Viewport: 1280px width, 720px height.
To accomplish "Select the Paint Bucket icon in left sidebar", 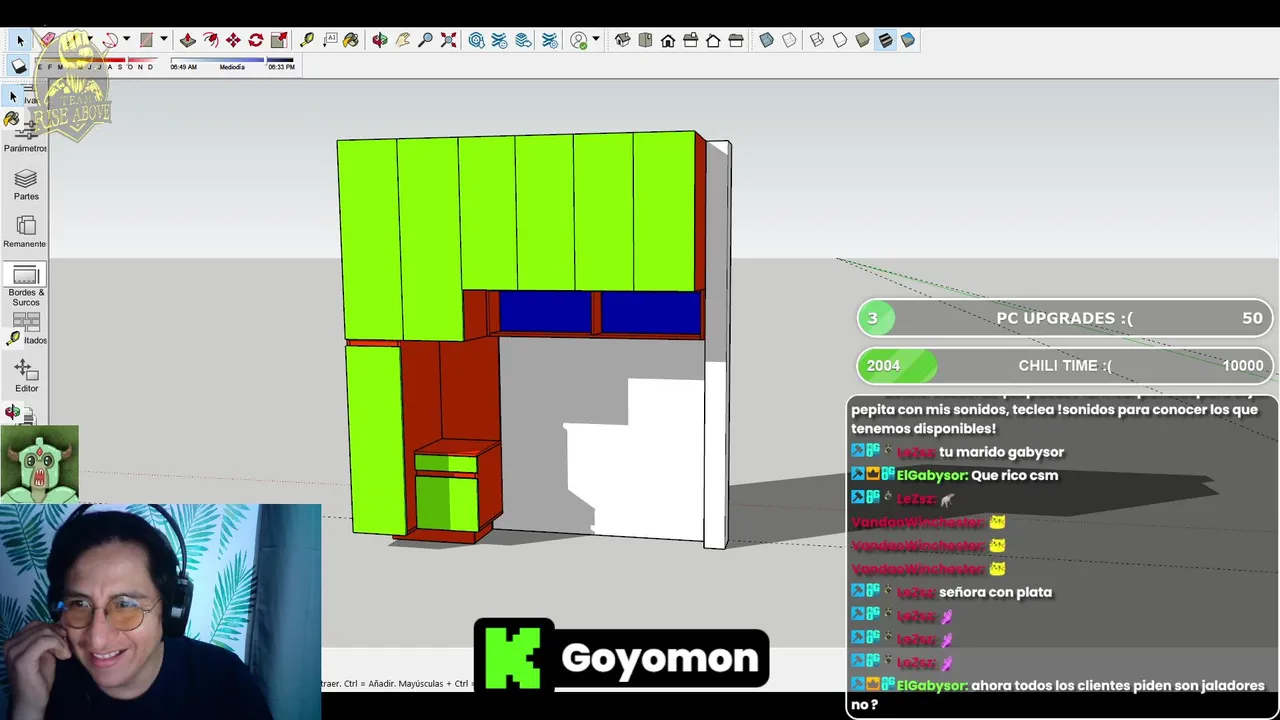I will 11,118.
